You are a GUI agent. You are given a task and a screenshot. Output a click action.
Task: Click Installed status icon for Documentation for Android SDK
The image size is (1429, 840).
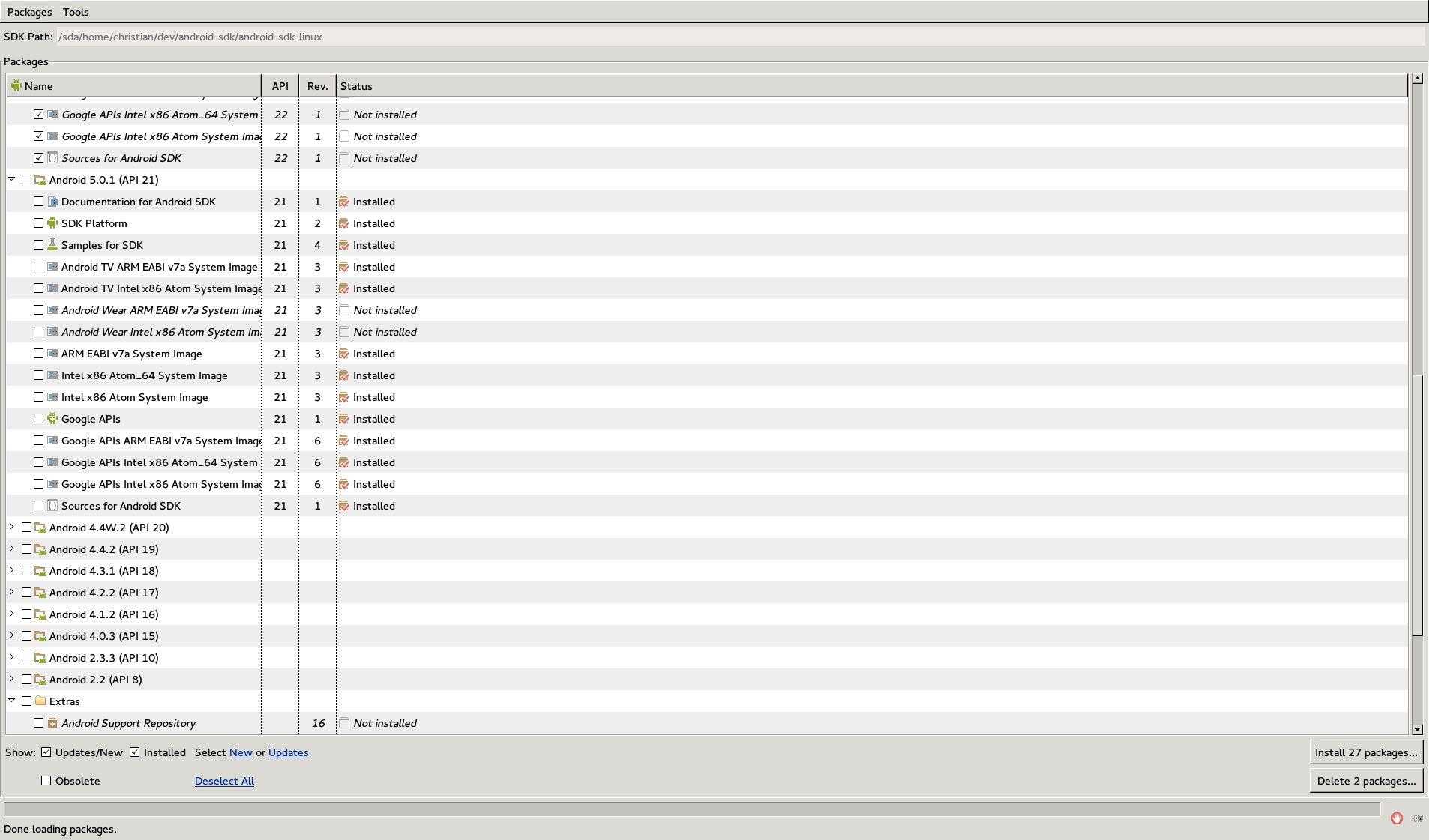point(344,202)
